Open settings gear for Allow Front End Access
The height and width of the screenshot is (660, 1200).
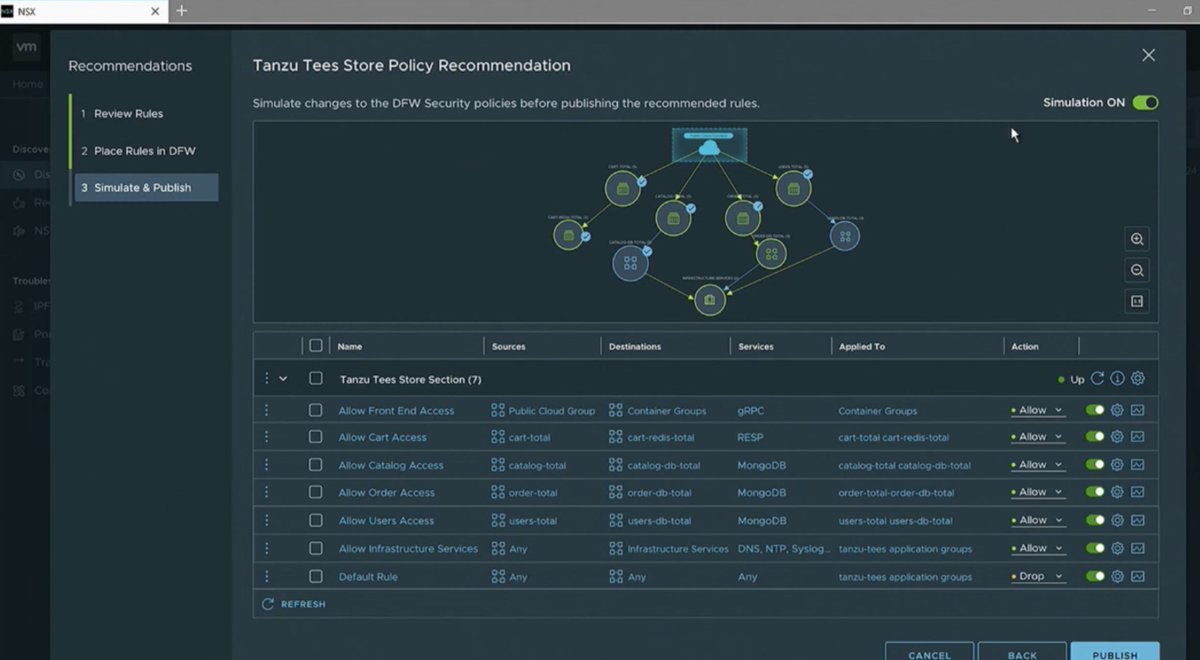tap(1117, 410)
